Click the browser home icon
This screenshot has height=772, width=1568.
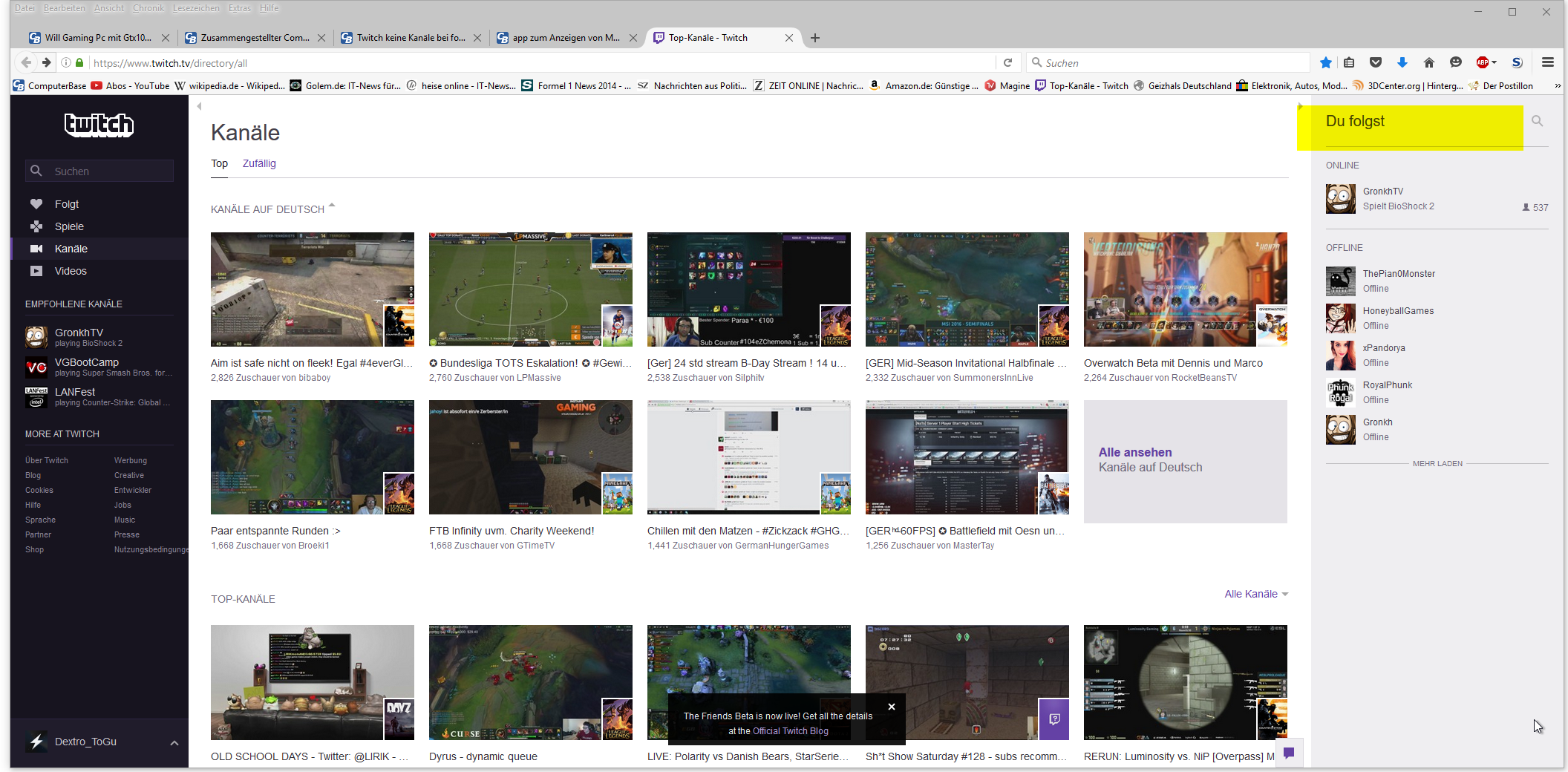[1428, 62]
